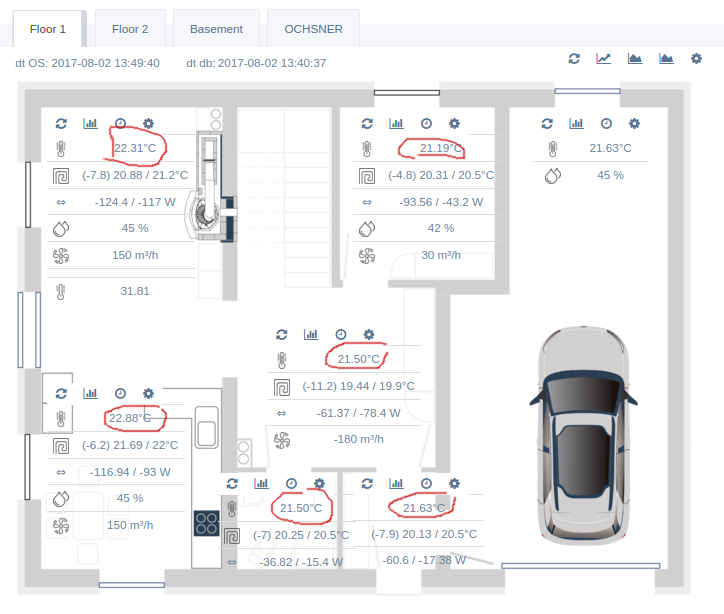Click the -116.94 / -93 W value
The width and height of the screenshot is (724, 614).
pyautogui.click(x=130, y=472)
